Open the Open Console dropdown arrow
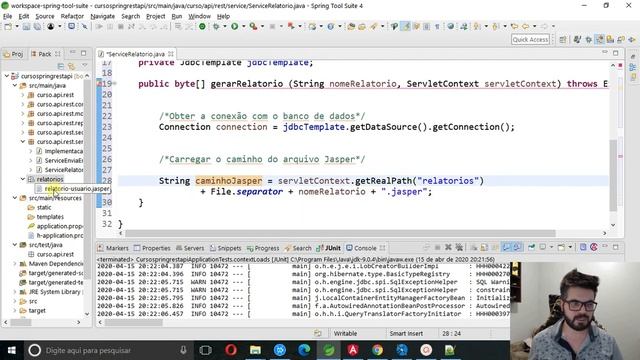 [x=570, y=247]
